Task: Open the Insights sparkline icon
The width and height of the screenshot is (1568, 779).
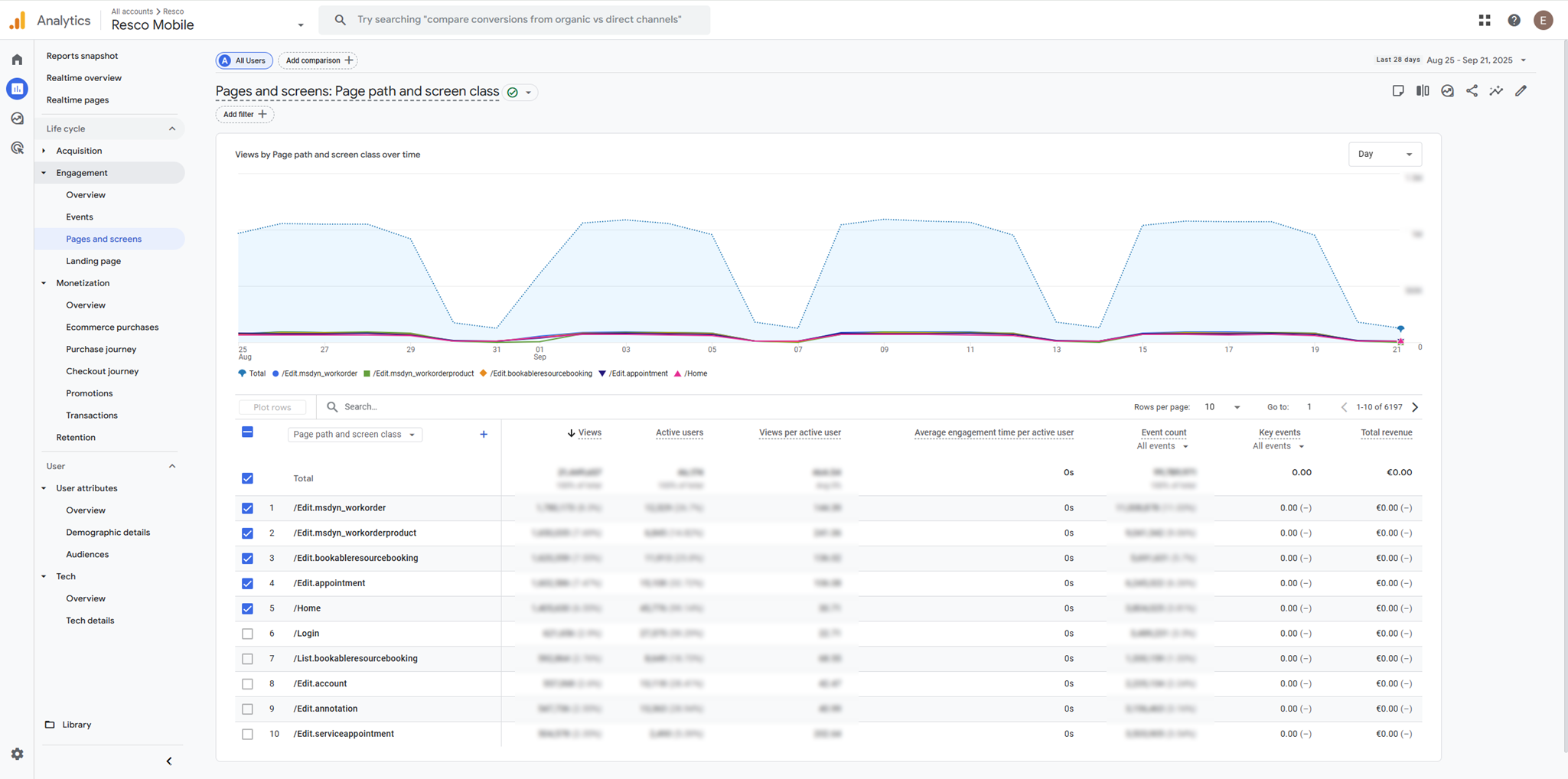Action: 1496,91
